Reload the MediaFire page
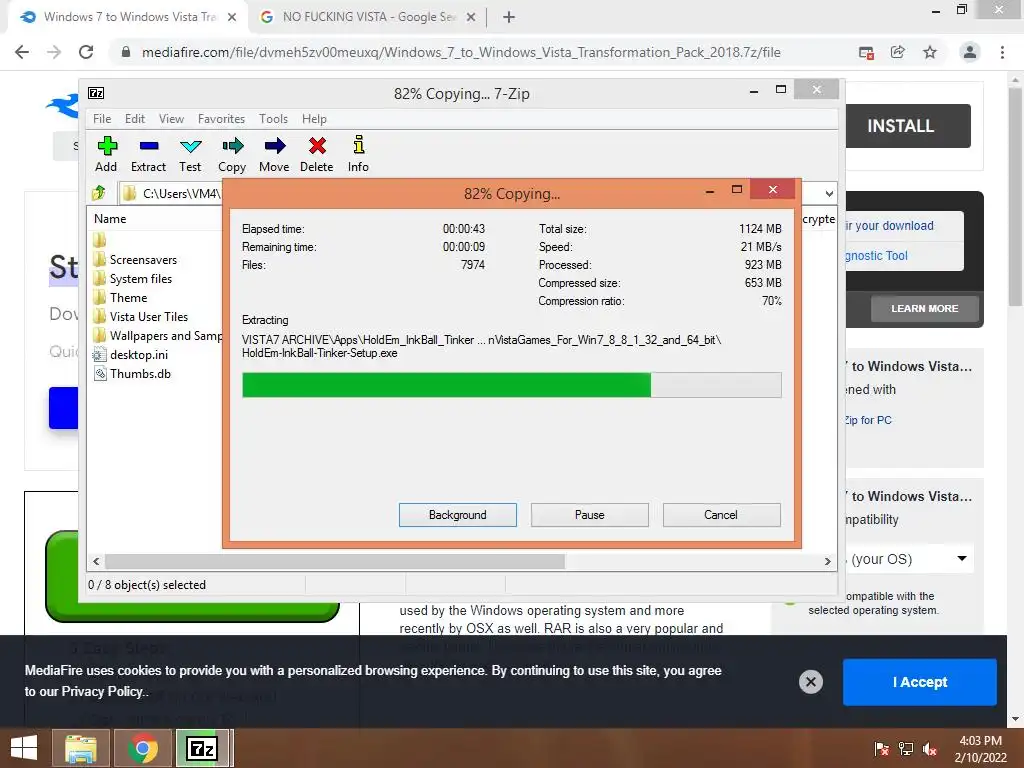Screen dimensions: 1024x768 point(86,52)
